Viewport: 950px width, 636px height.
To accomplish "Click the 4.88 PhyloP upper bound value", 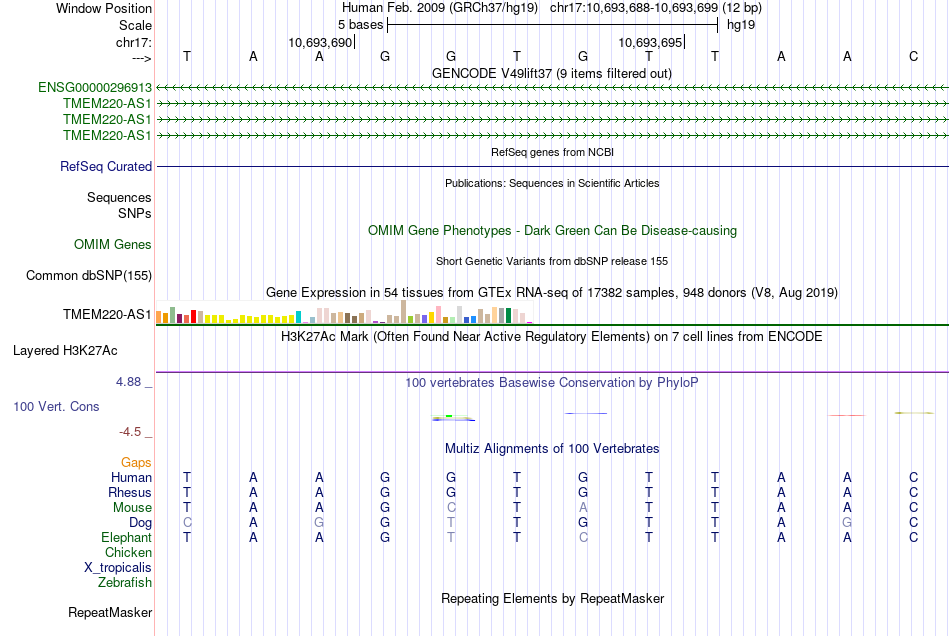I will pyautogui.click(x=128, y=382).
